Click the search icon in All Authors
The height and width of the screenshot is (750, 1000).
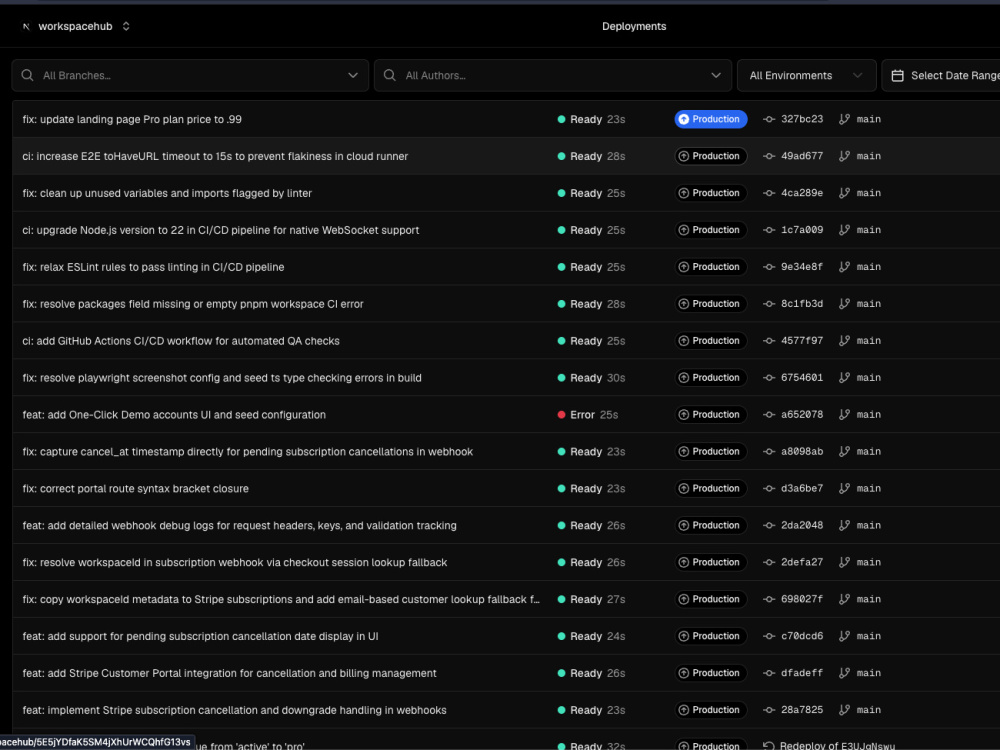(390, 75)
